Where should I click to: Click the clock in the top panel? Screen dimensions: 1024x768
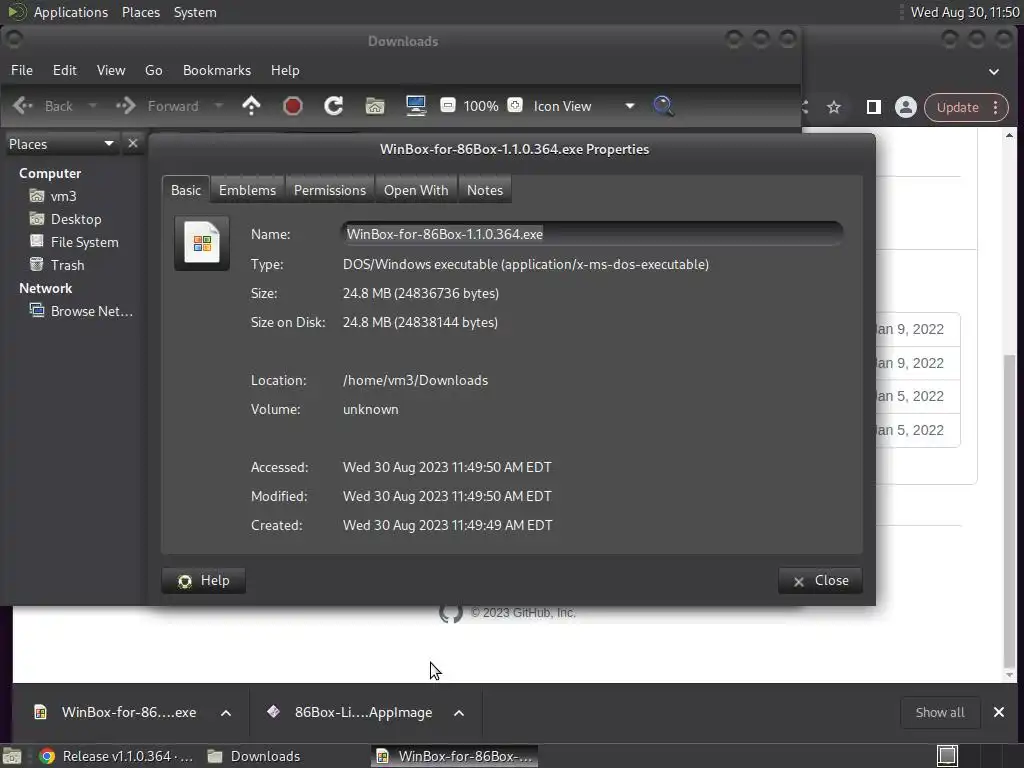(x=965, y=12)
